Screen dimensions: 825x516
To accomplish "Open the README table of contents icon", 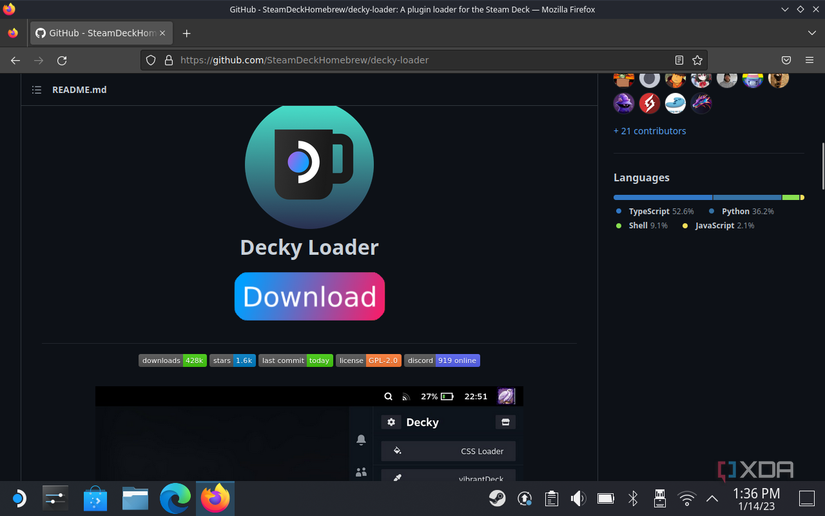I will pos(37,90).
